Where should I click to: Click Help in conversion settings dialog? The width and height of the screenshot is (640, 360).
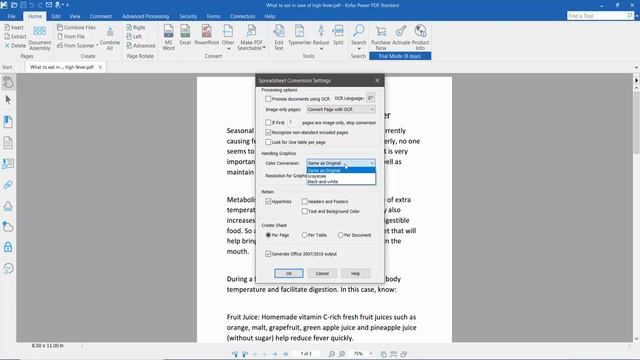click(355, 273)
